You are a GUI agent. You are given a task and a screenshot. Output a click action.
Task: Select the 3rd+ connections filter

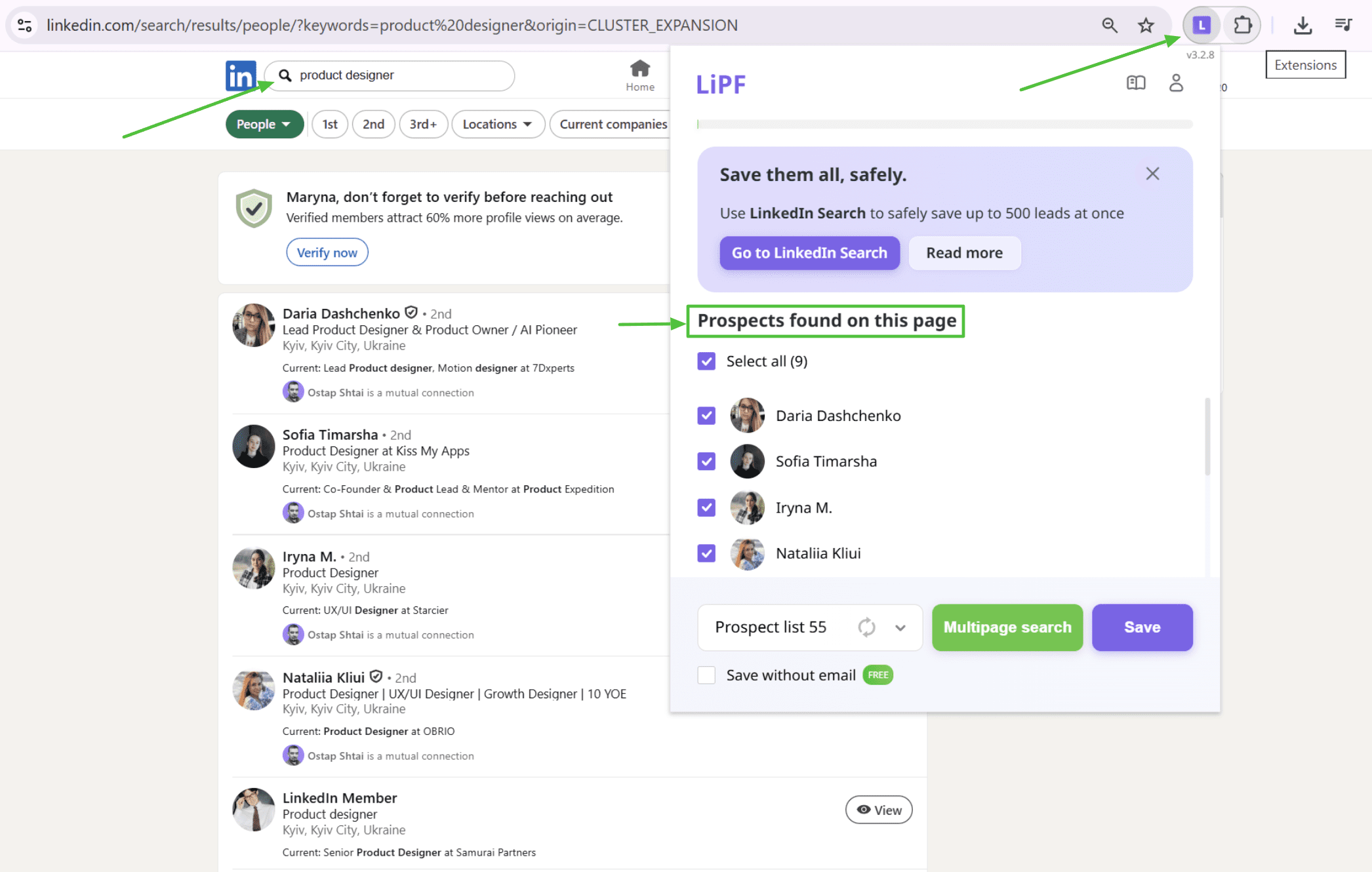click(423, 125)
